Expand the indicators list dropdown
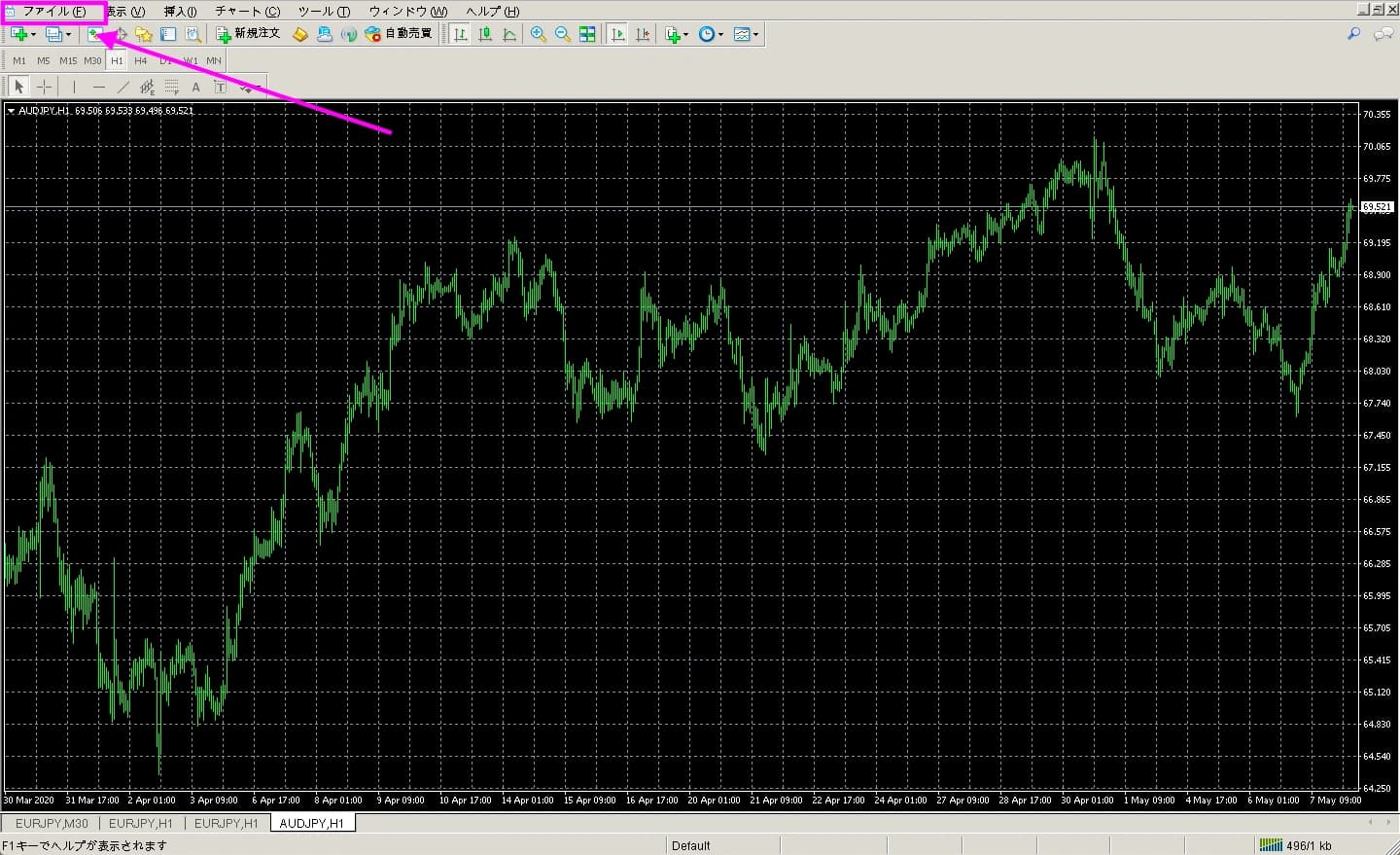Image resolution: width=1400 pixels, height=855 pixels. [685, 35]
